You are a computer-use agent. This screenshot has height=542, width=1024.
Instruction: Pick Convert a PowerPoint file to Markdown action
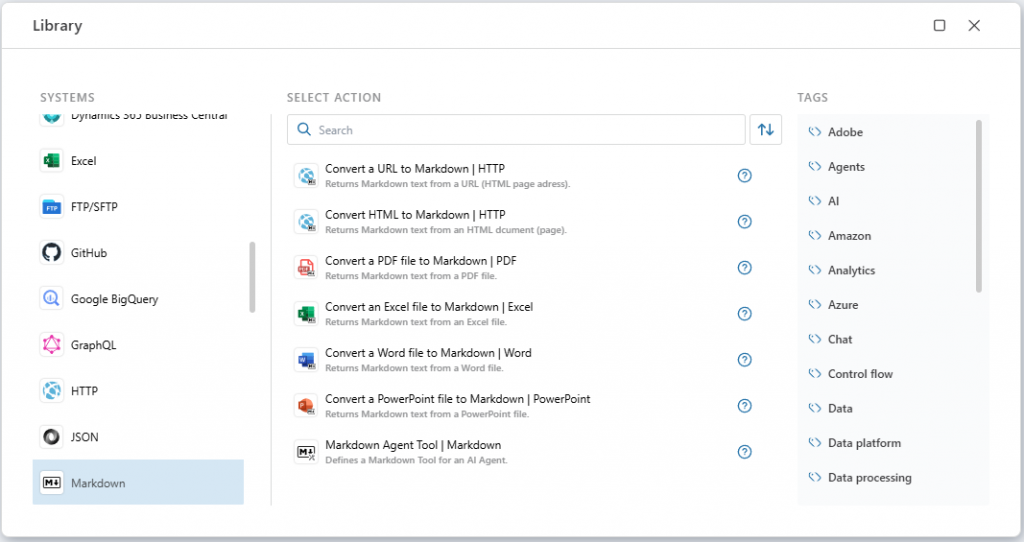pos(457,399)
